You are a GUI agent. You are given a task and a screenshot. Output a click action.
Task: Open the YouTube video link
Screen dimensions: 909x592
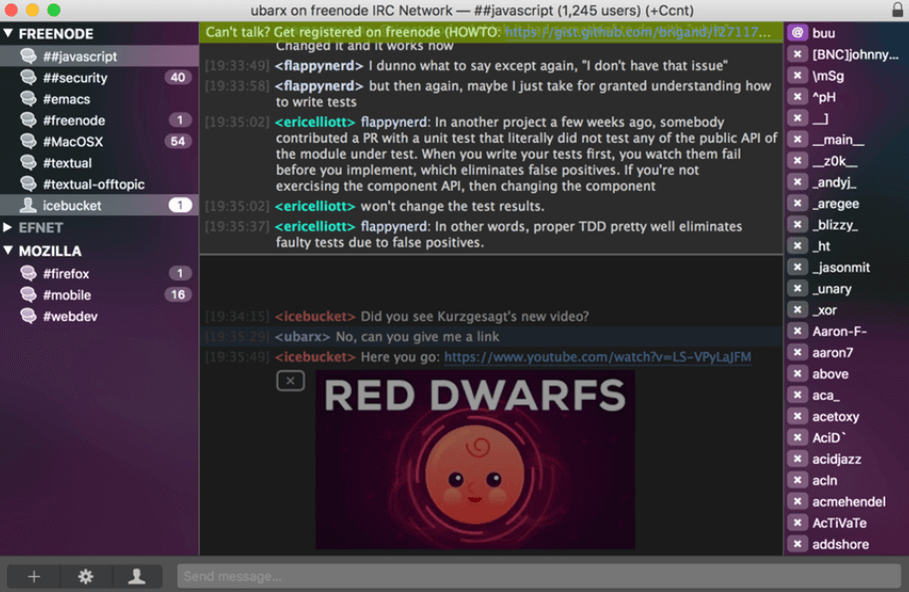pos(598,357)
